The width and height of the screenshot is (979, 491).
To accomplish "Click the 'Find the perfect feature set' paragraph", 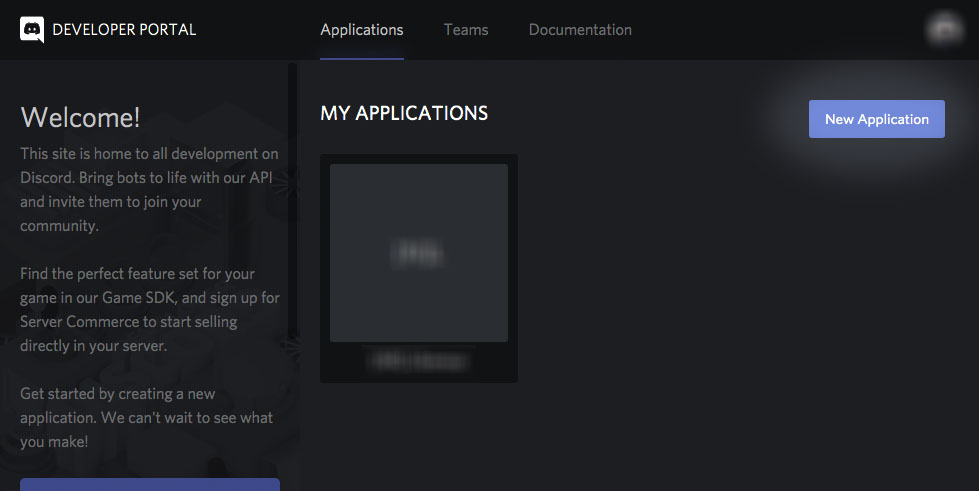I will point(150,309).
